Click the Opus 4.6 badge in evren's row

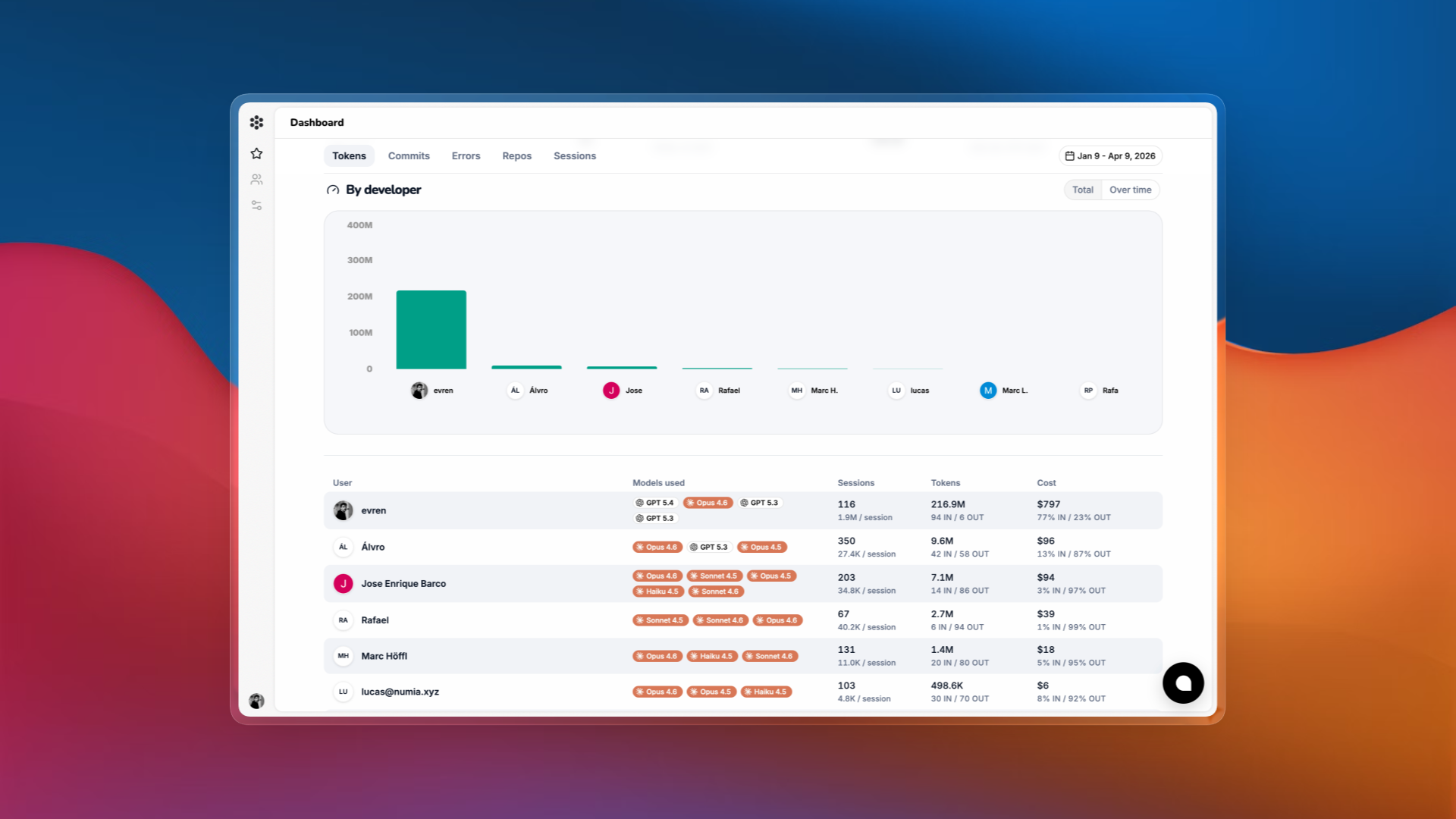point(708,503)
